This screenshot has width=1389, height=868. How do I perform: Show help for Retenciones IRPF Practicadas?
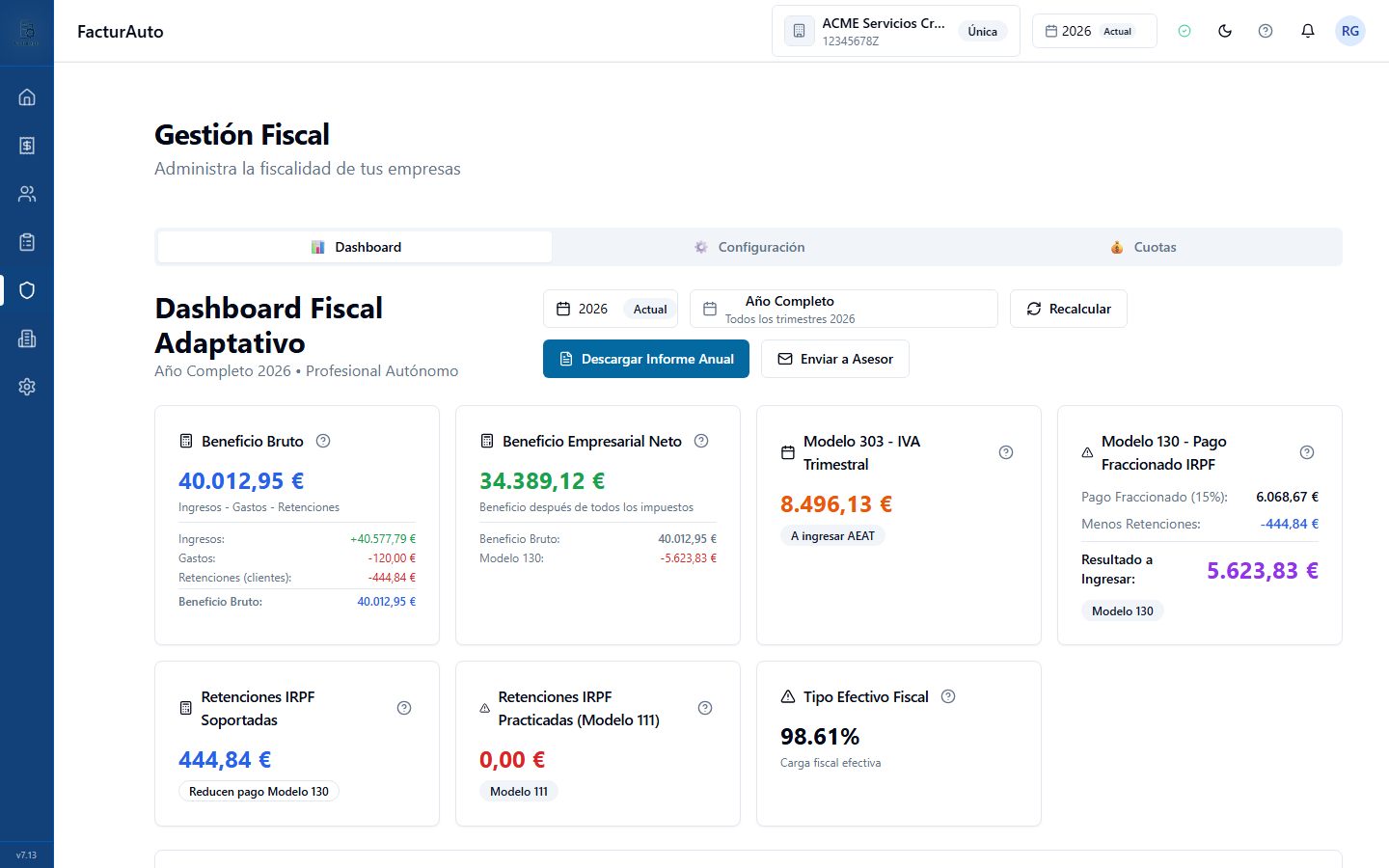click(705, 708)
